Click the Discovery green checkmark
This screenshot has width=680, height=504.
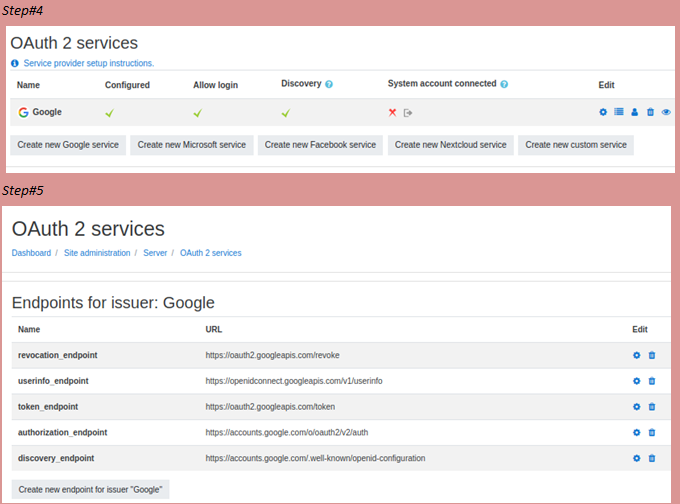(x=286, y=113)
